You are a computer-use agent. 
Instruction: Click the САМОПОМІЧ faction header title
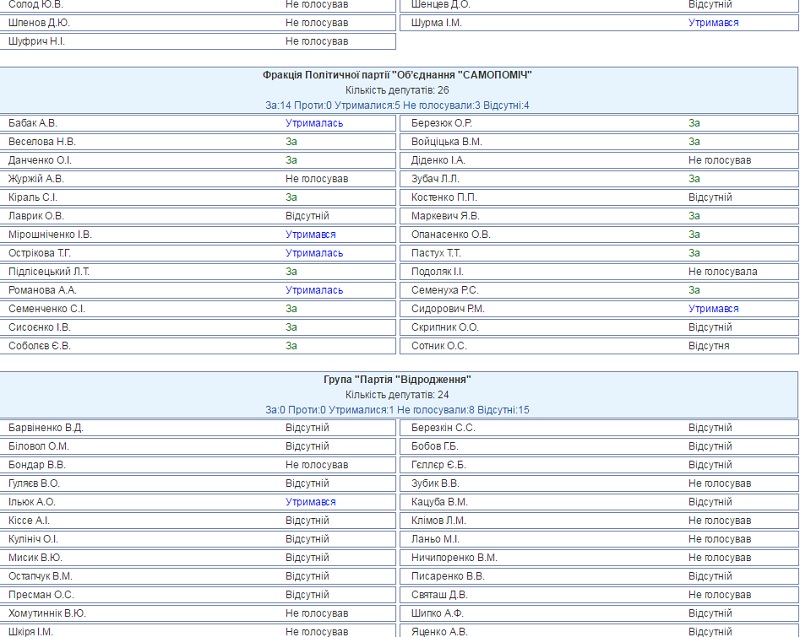[397, 75]
